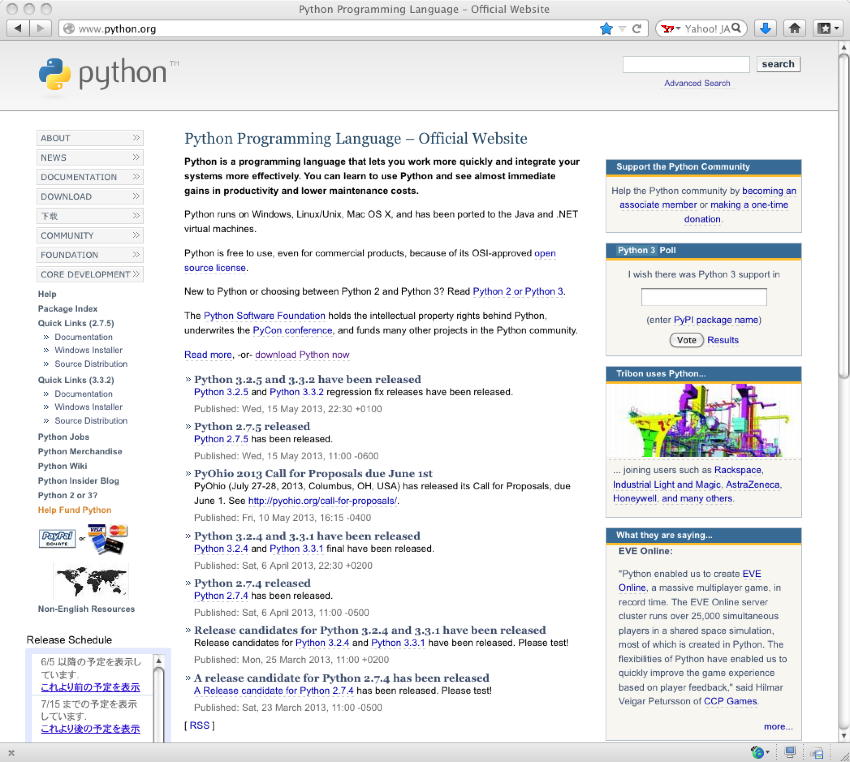Open the COMMUNITY menu section
Image resolution: width=850 pixels, height=762 pixels.
(90, 236)
